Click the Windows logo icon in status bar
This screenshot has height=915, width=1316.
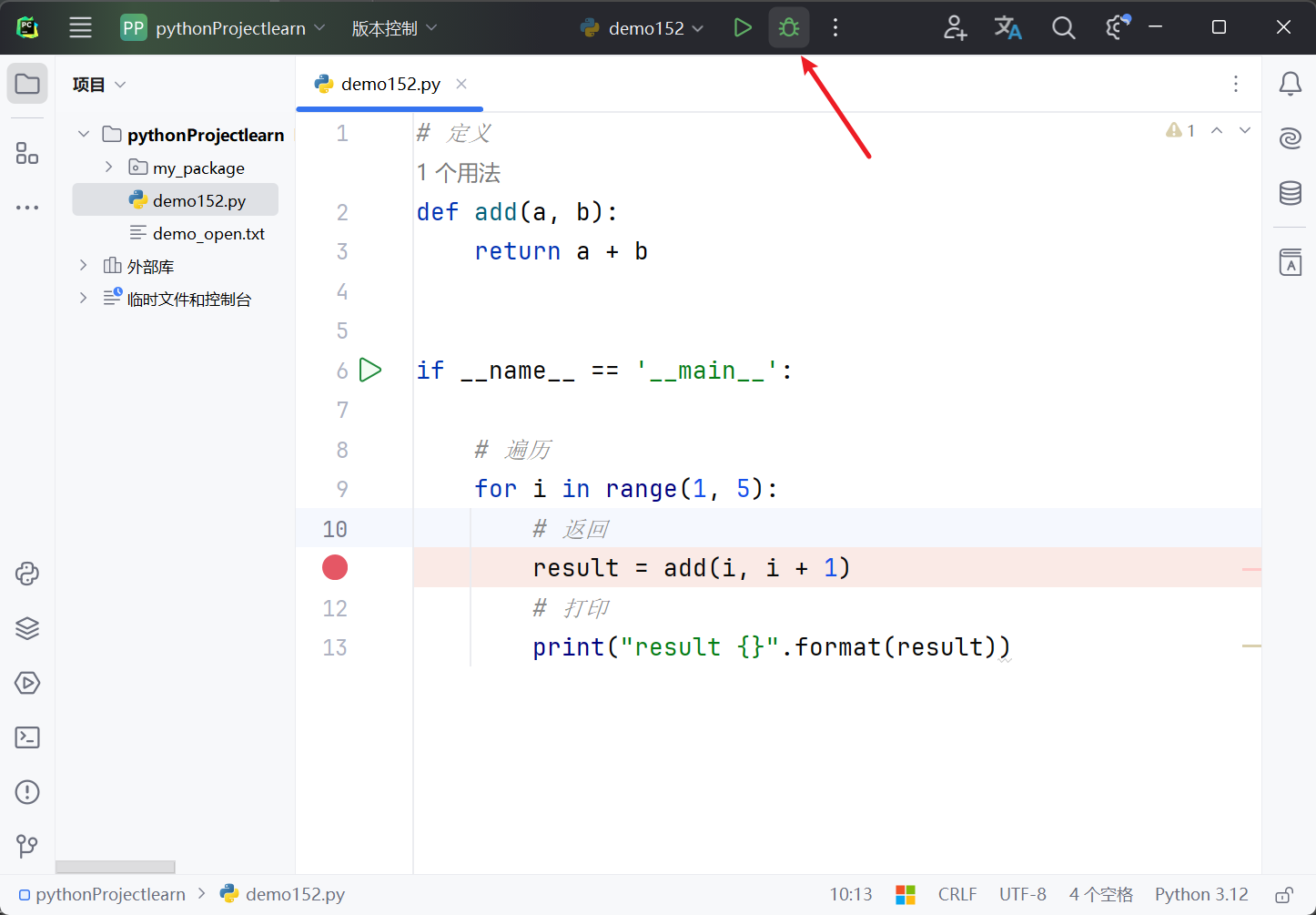point(906,895)
